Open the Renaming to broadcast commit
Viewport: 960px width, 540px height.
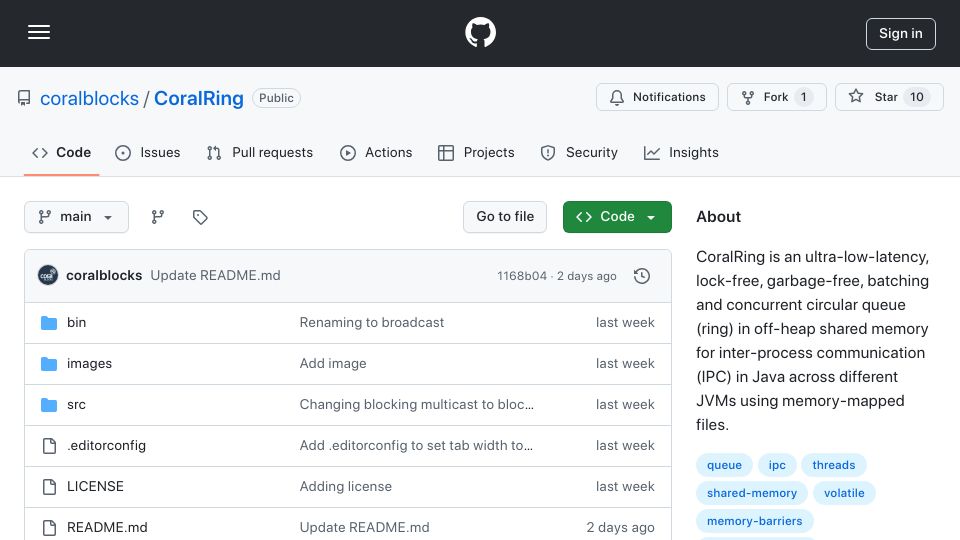[372, 323]
